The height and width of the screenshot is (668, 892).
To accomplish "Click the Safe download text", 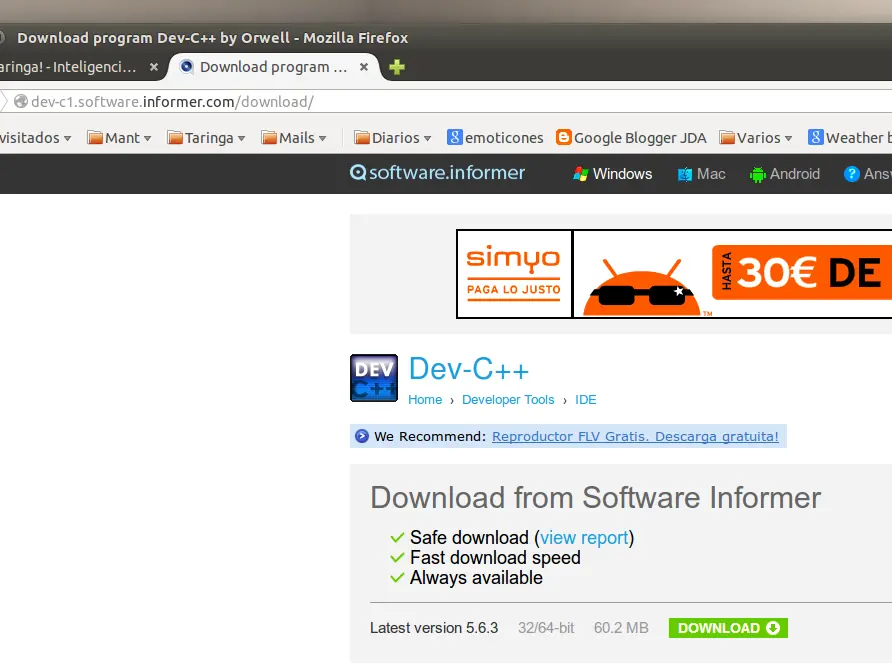I will [x=469, y=537].
